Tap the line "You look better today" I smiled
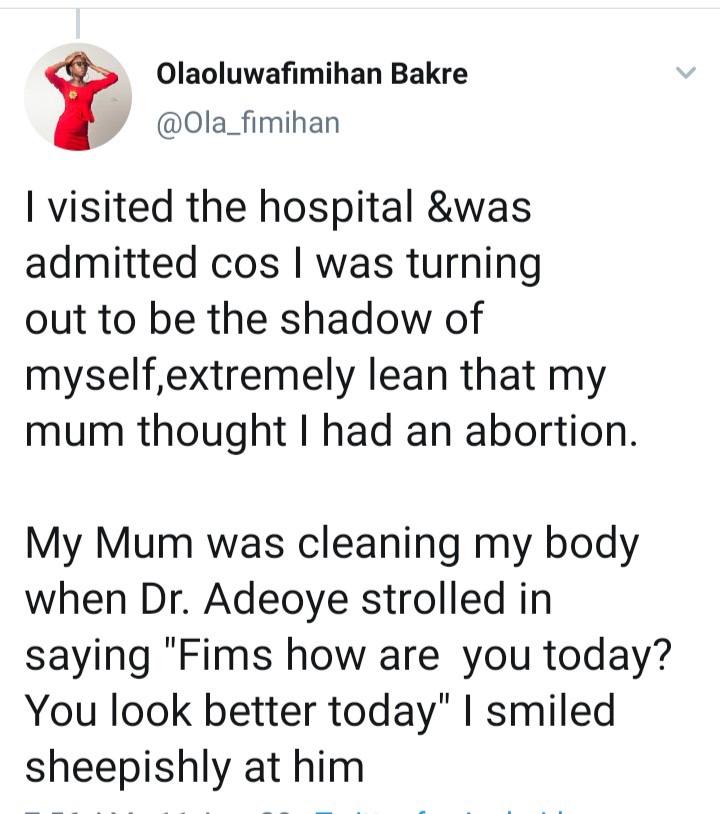The width and height of the screenshot is (720, 814). click(320, 711)
